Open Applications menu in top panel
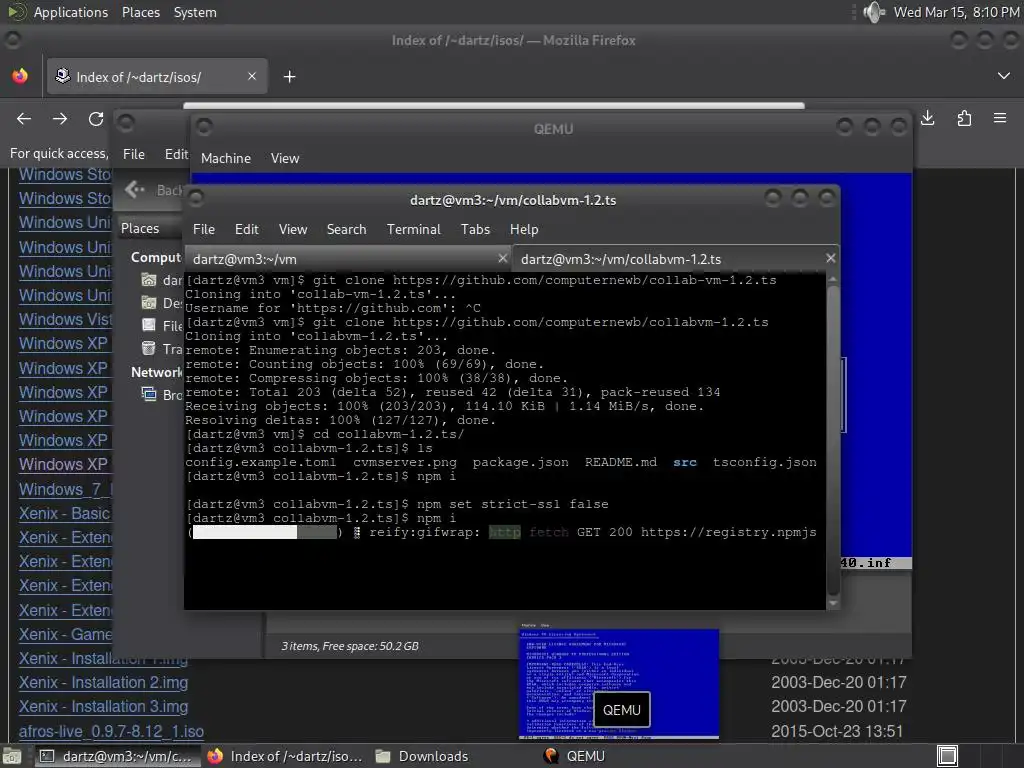The width and height of the screenshot is (1024, 768). [x=71, y=12]
